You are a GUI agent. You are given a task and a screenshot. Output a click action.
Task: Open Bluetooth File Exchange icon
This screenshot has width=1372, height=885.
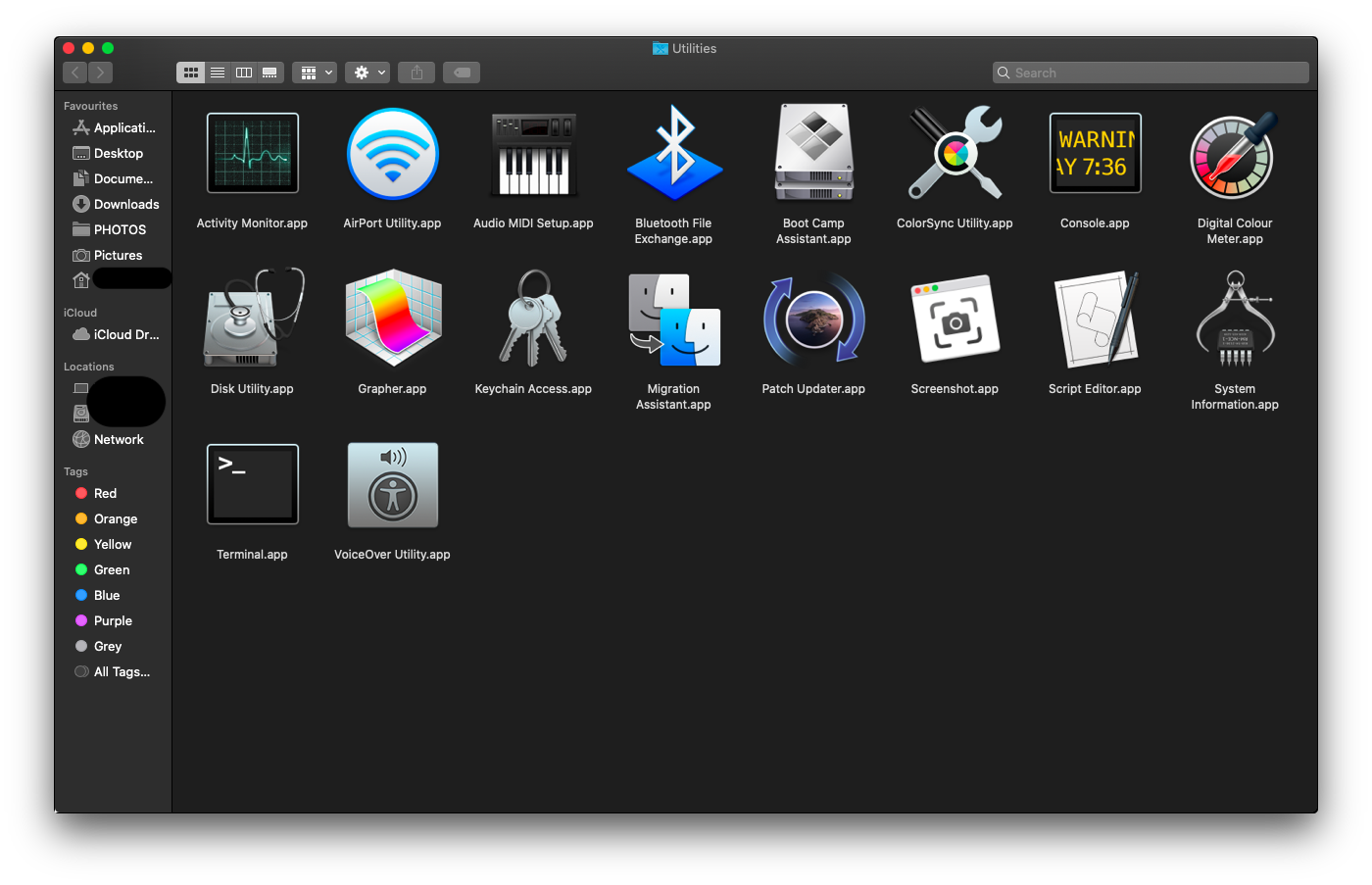674,153
